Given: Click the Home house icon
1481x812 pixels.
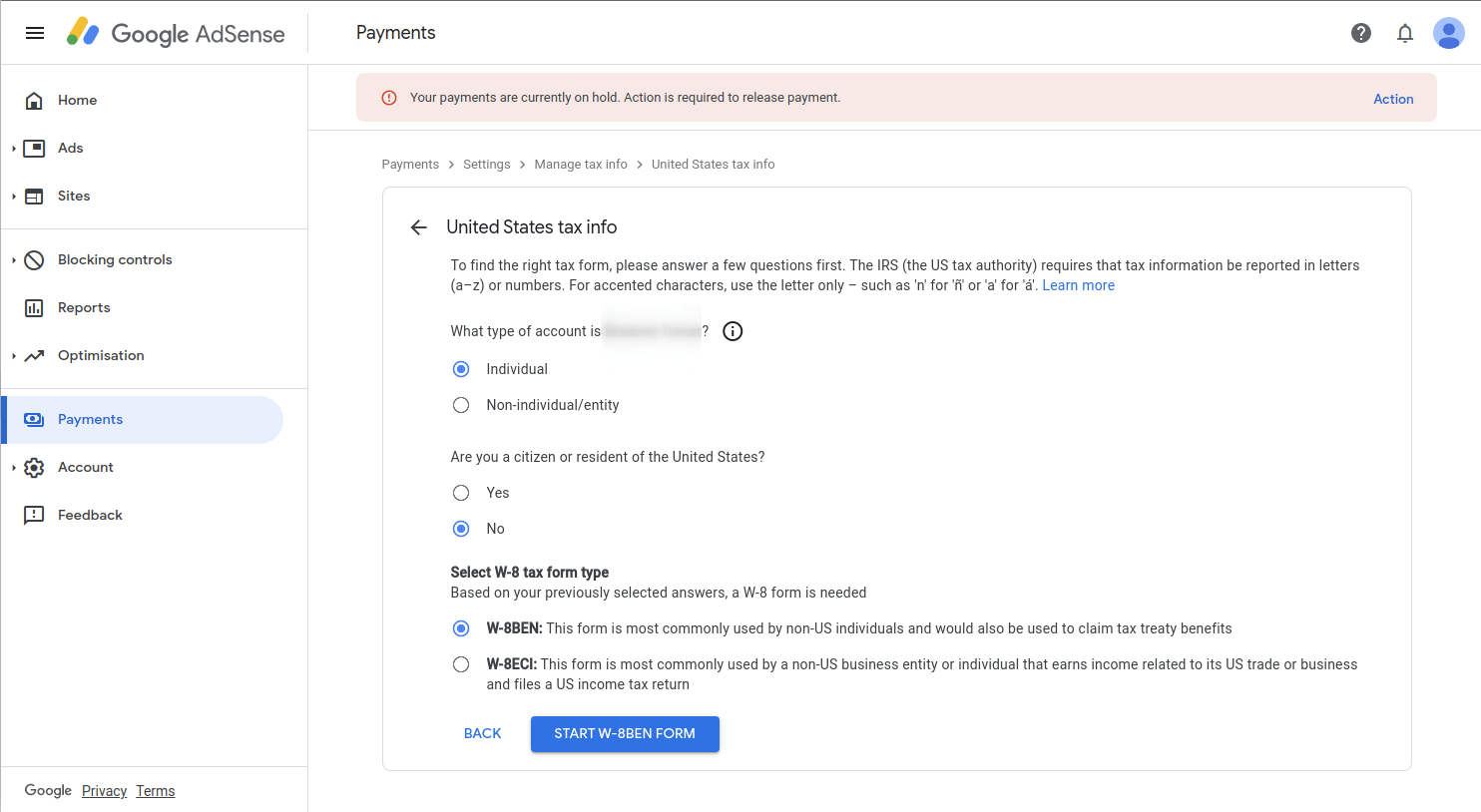Looking at the screenshot, I should (34, 100).
